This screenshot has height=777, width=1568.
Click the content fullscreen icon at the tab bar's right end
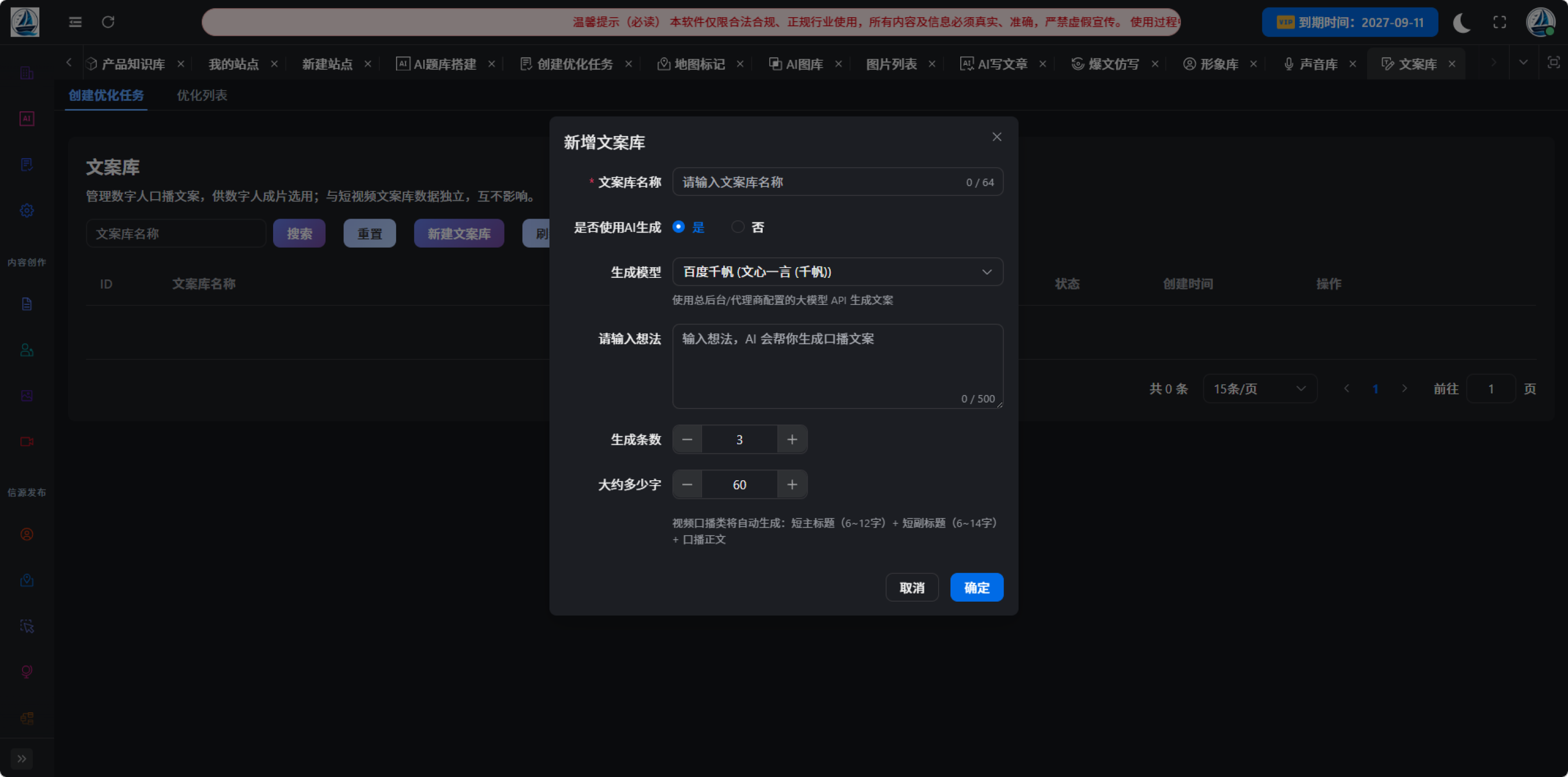coord(1553,63)
